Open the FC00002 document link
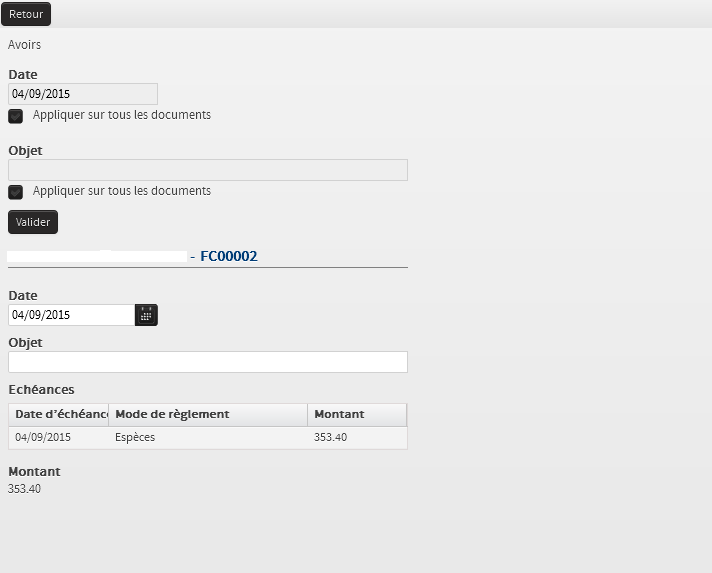Image resolution: width=712 pixels, height=573 pixels. (x=228, y=257)
